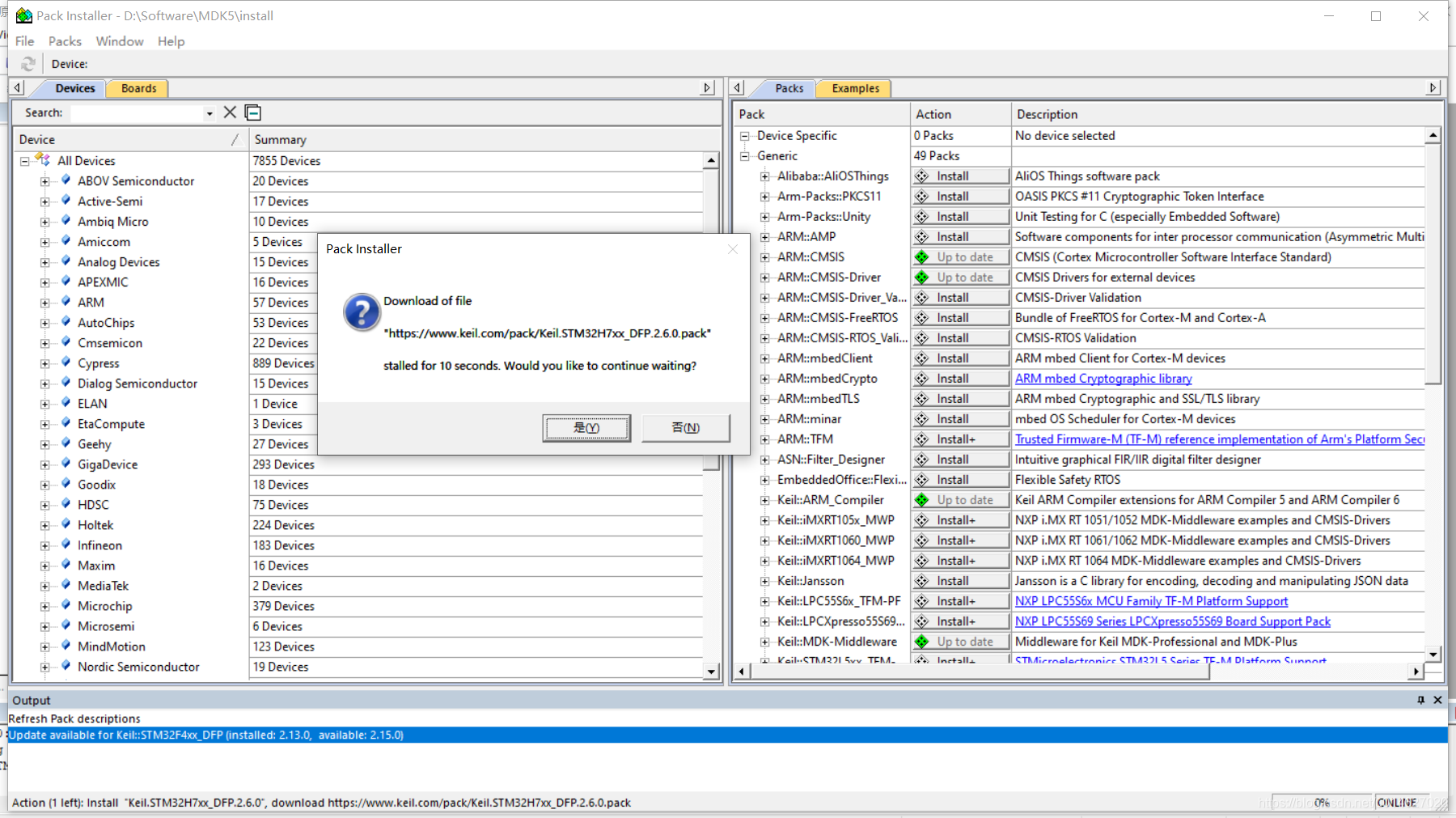Install the Arm-Packs::PKCS11 pack
Viewport: 1456px width, 818px height.
960,197
